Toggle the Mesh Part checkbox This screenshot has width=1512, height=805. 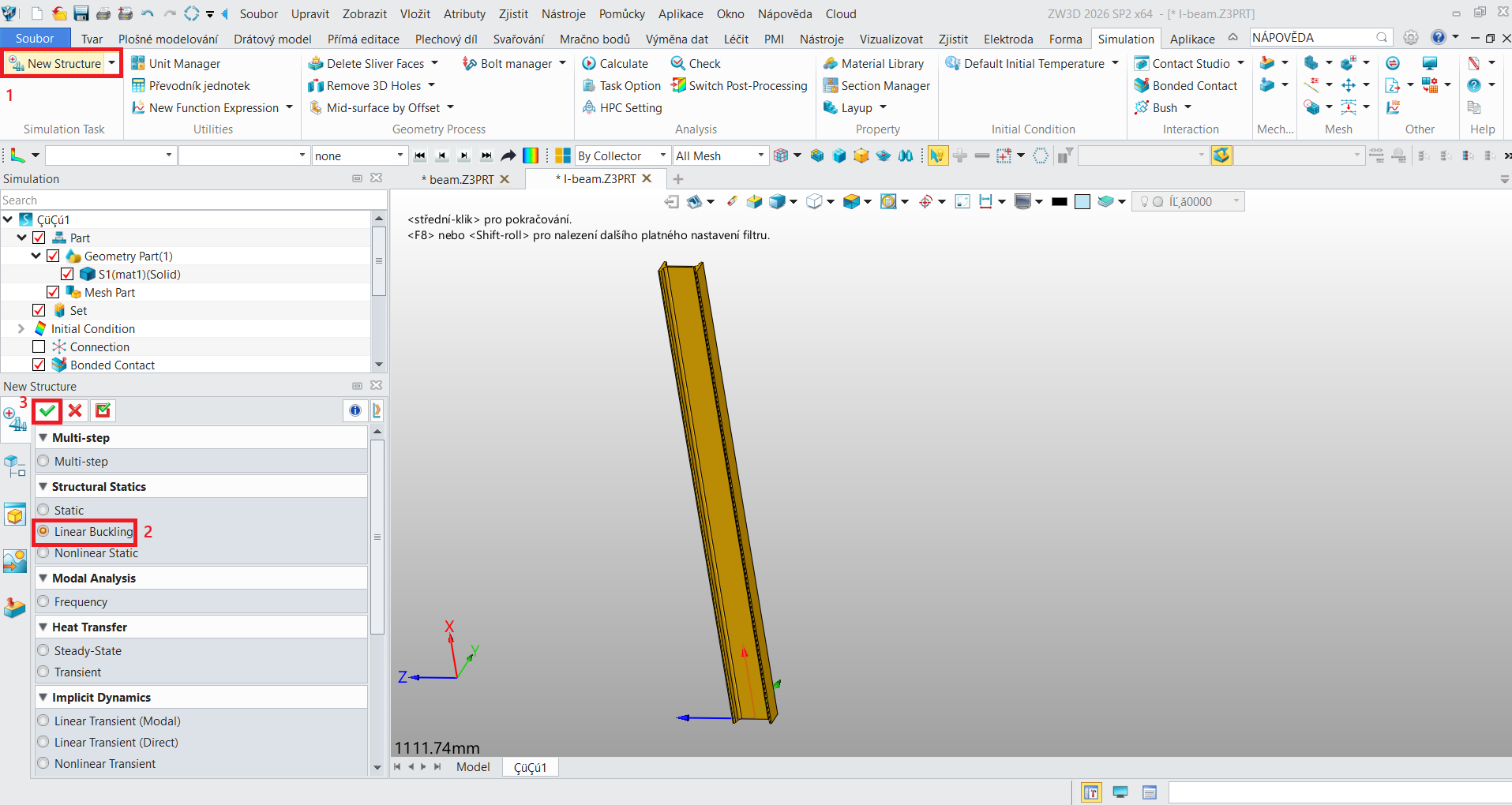(x=53, y=292)
